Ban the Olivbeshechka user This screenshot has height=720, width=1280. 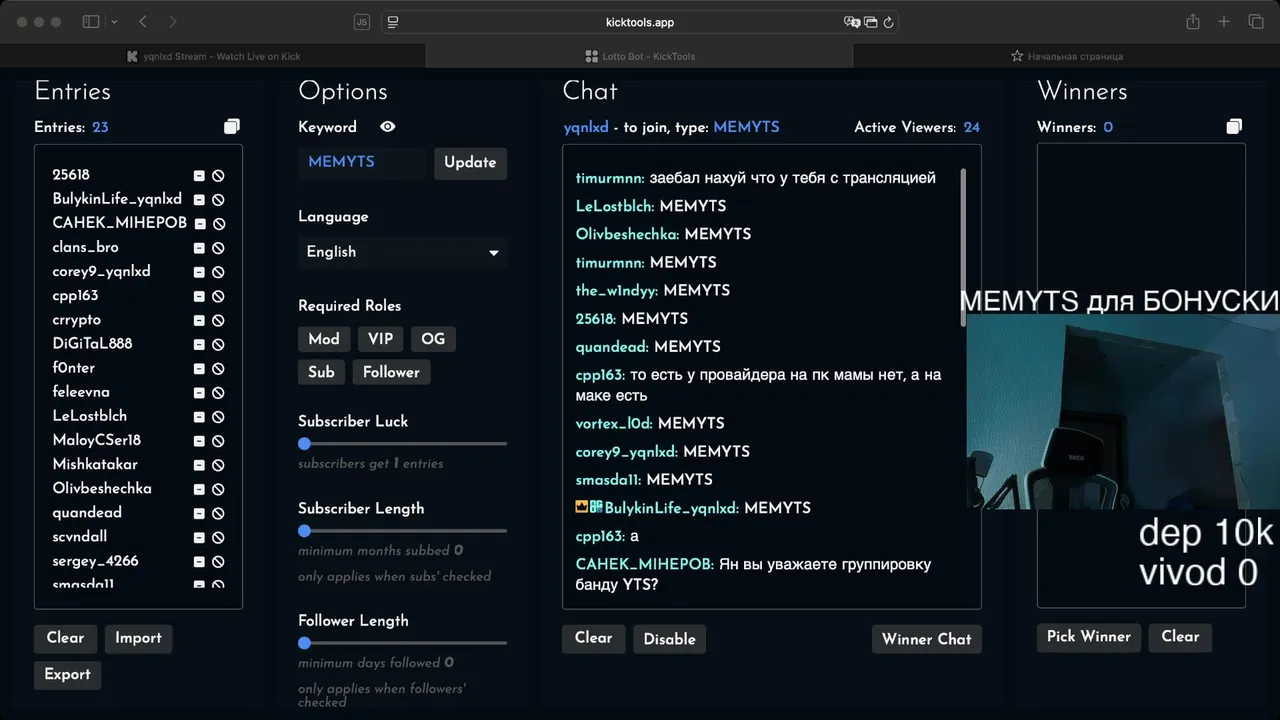[x=218, y=489]
